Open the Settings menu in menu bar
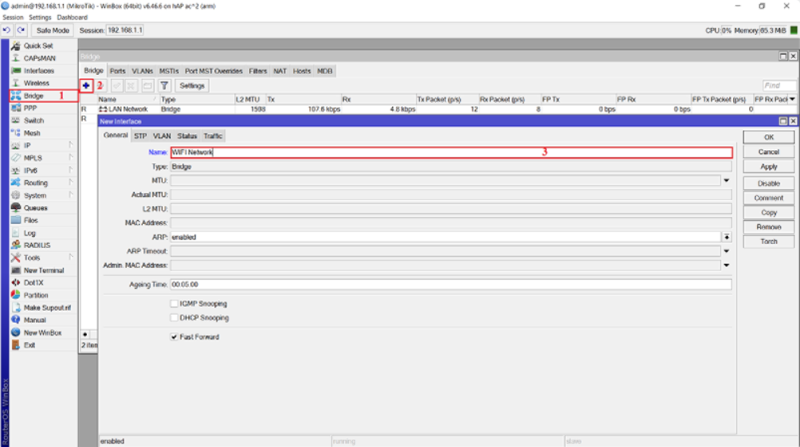This screenshot has width=800, height=447. tap(40, 18)
